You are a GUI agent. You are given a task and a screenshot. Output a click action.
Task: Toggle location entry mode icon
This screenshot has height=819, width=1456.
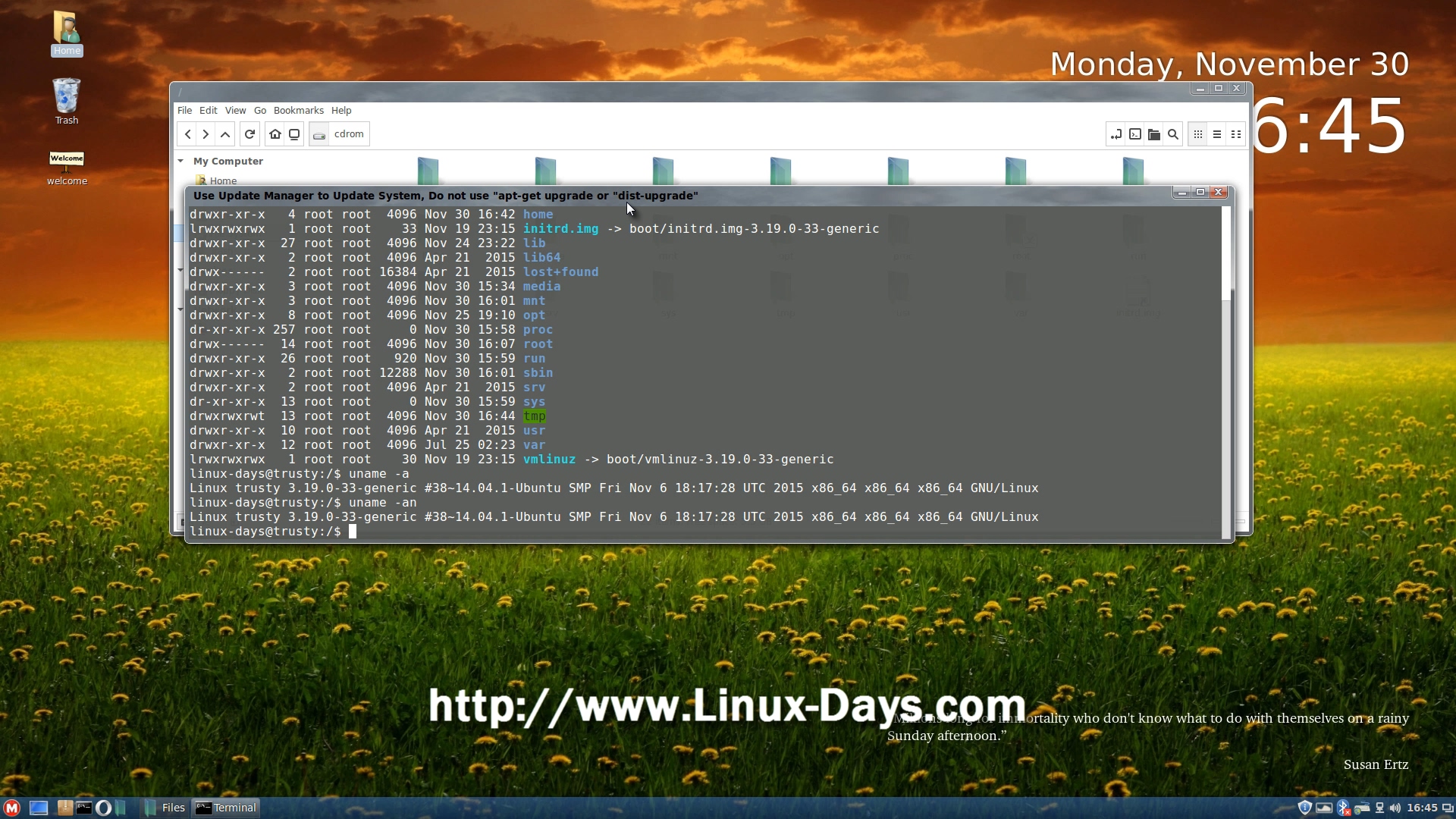pyautogui.click(x=1116, y=134)
